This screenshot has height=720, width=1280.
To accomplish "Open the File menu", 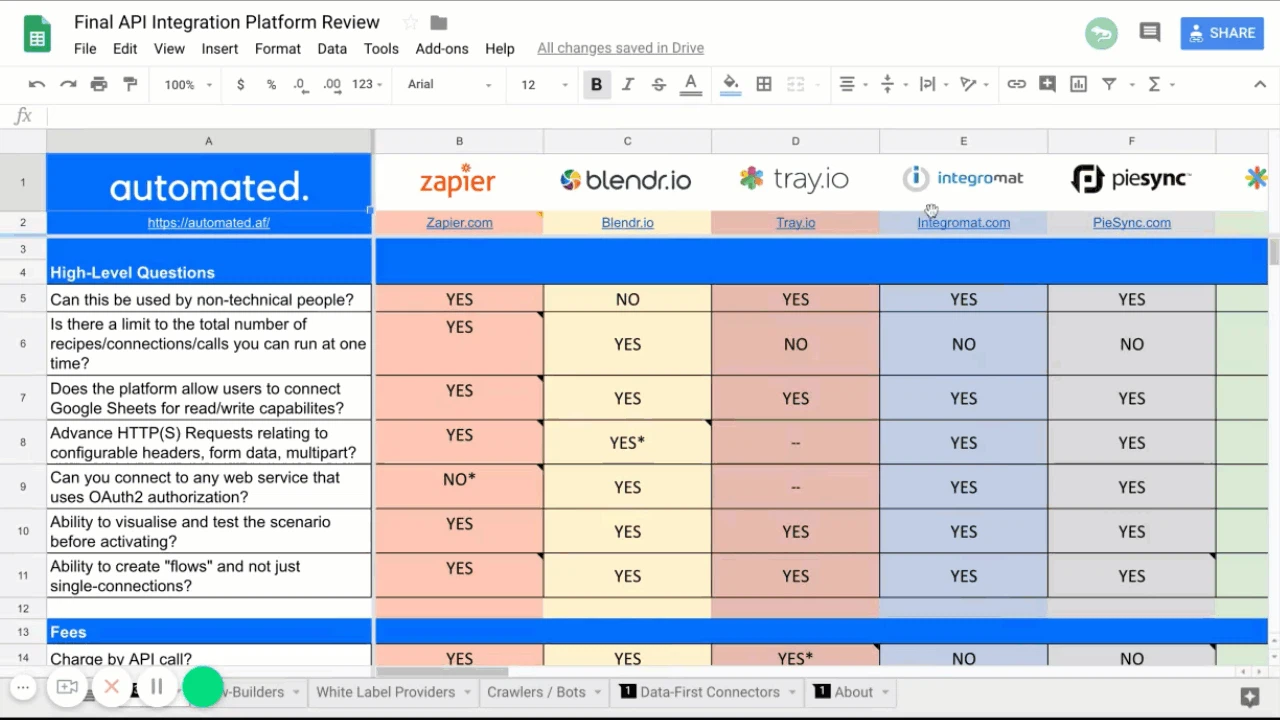I will pyautogui.click(x=85, y=48).
